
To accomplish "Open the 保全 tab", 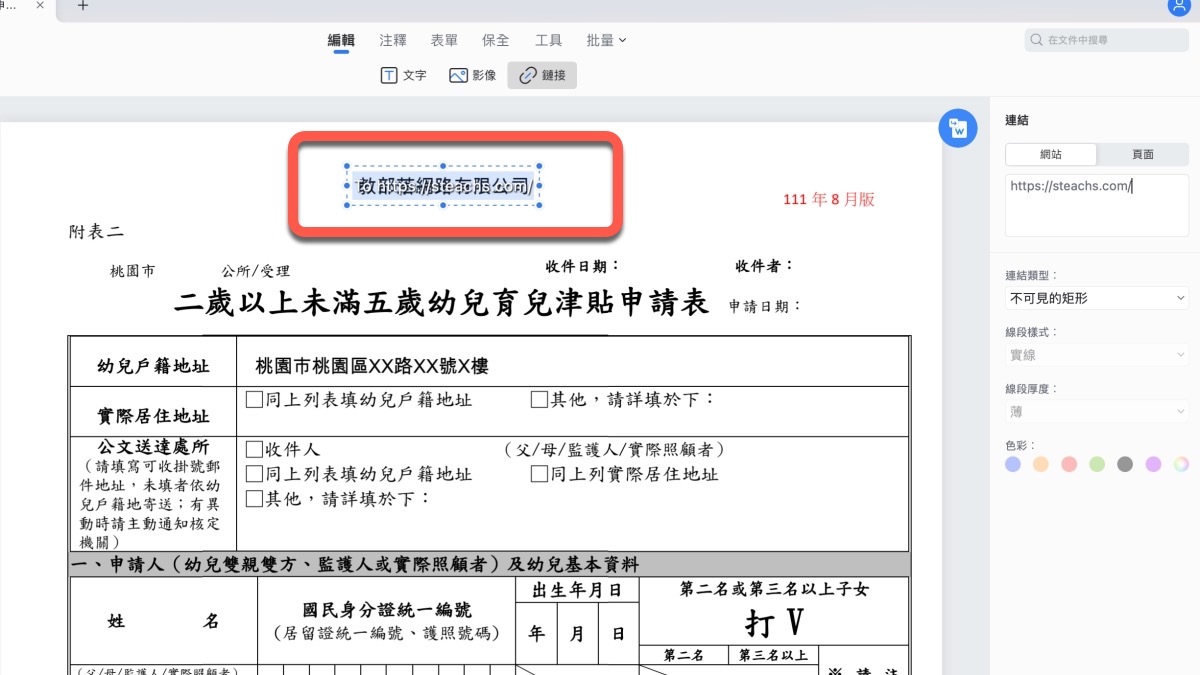I will tap(496, 40).
